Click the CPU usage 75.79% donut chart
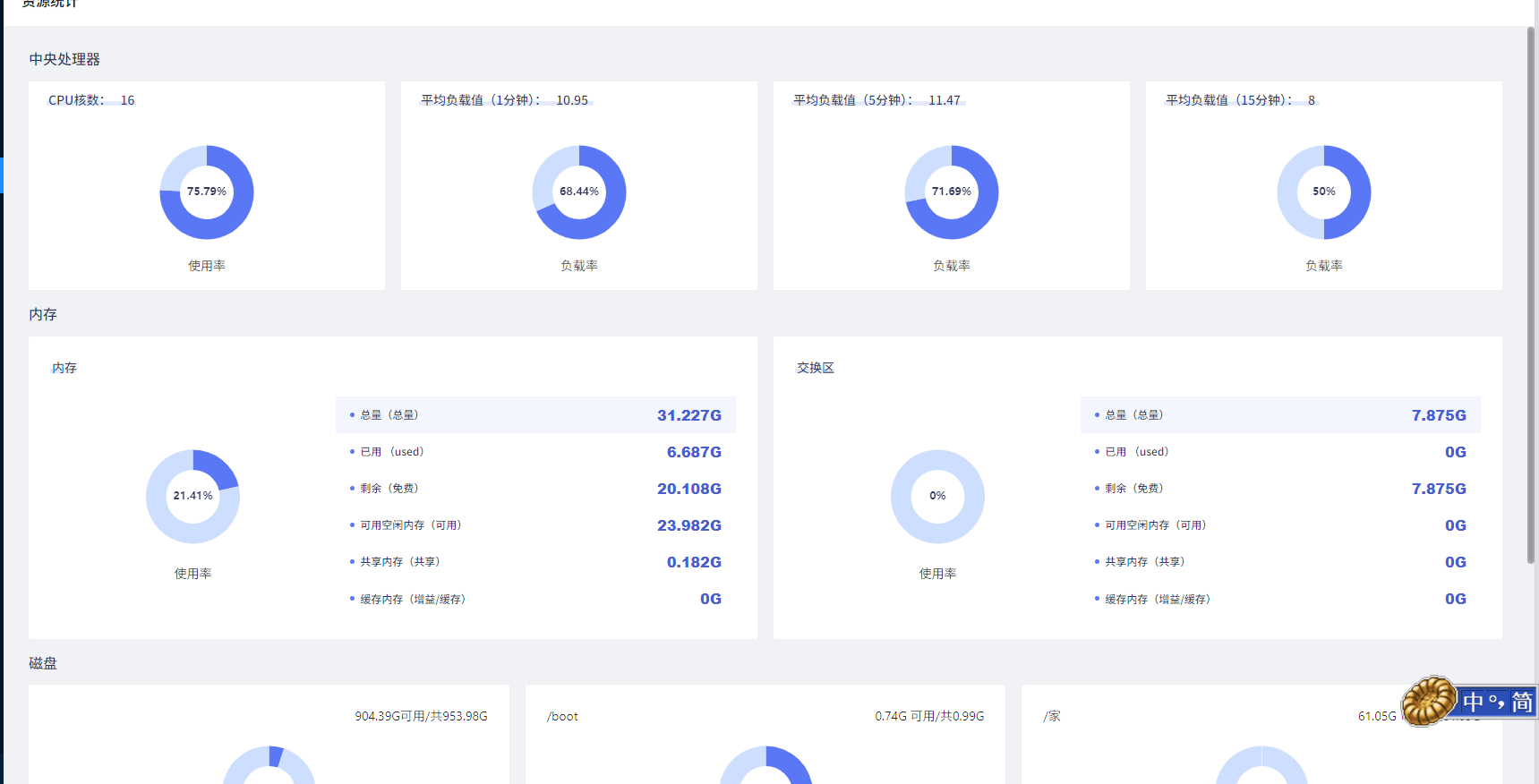This screenshot has width=1539, height=784. click(207, 192)
